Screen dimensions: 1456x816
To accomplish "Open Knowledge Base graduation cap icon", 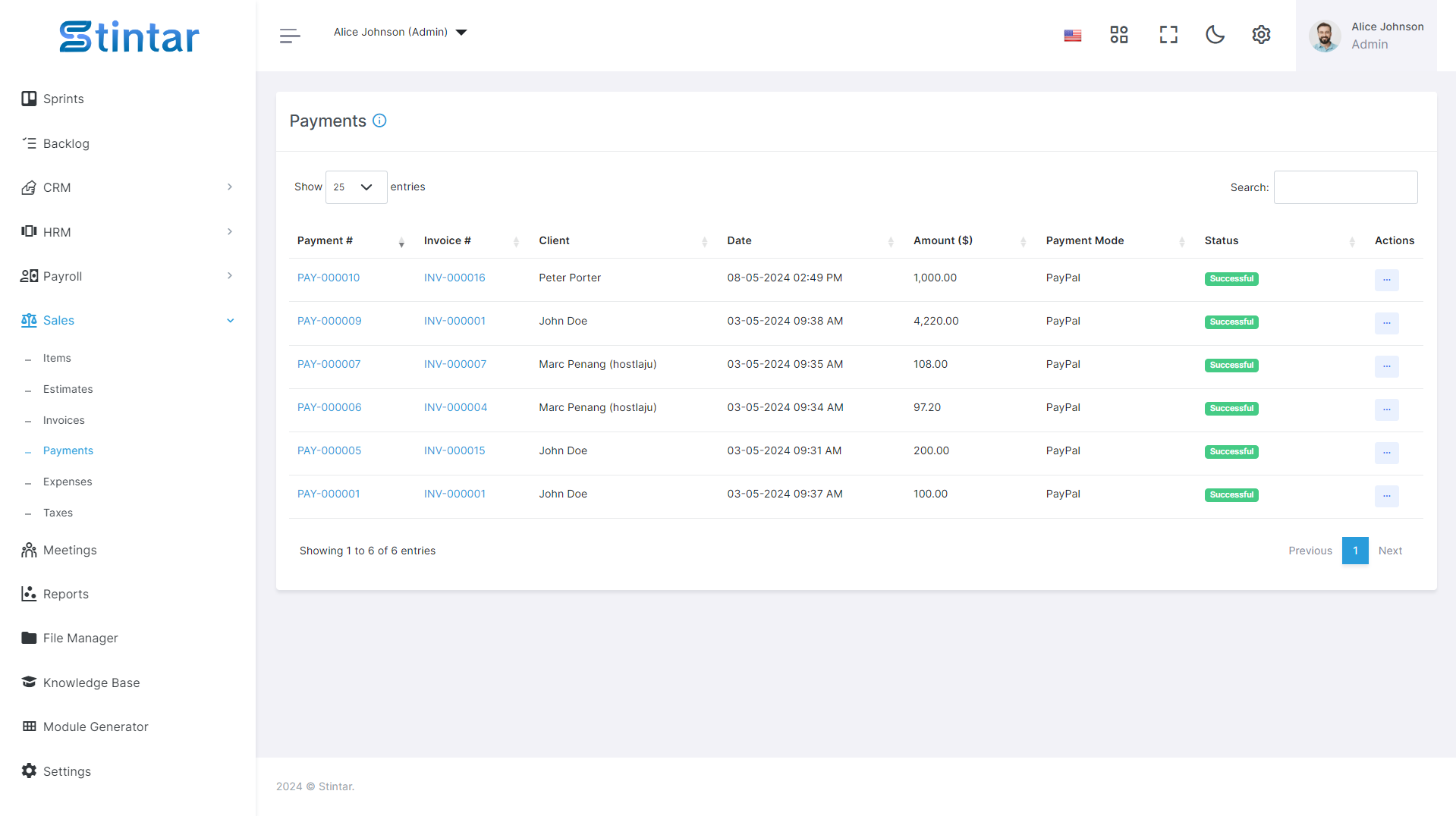I will [29, 683].
